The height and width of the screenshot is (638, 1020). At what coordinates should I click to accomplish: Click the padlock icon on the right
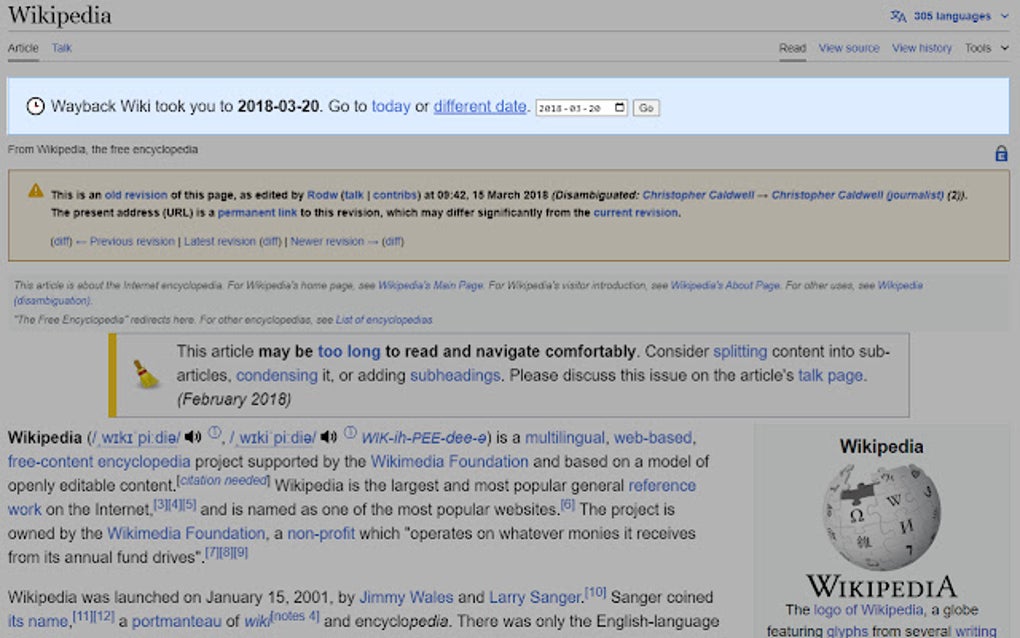pyautogui.click(x=1001, y=153)
